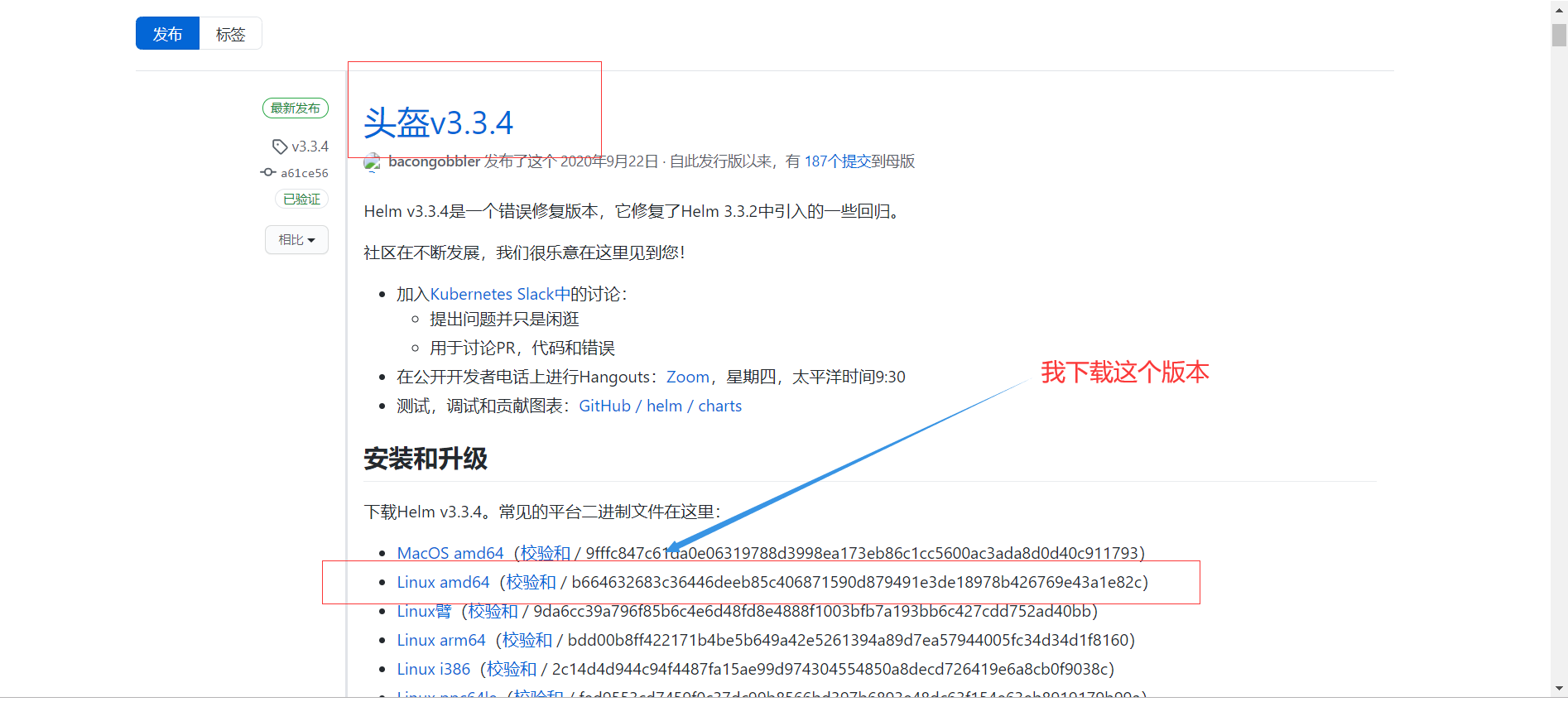This screenshot has height=702, width=1568.
Task: Click the MacOS checksum hash 9fffc847c61…
Action: pos(862,553)
